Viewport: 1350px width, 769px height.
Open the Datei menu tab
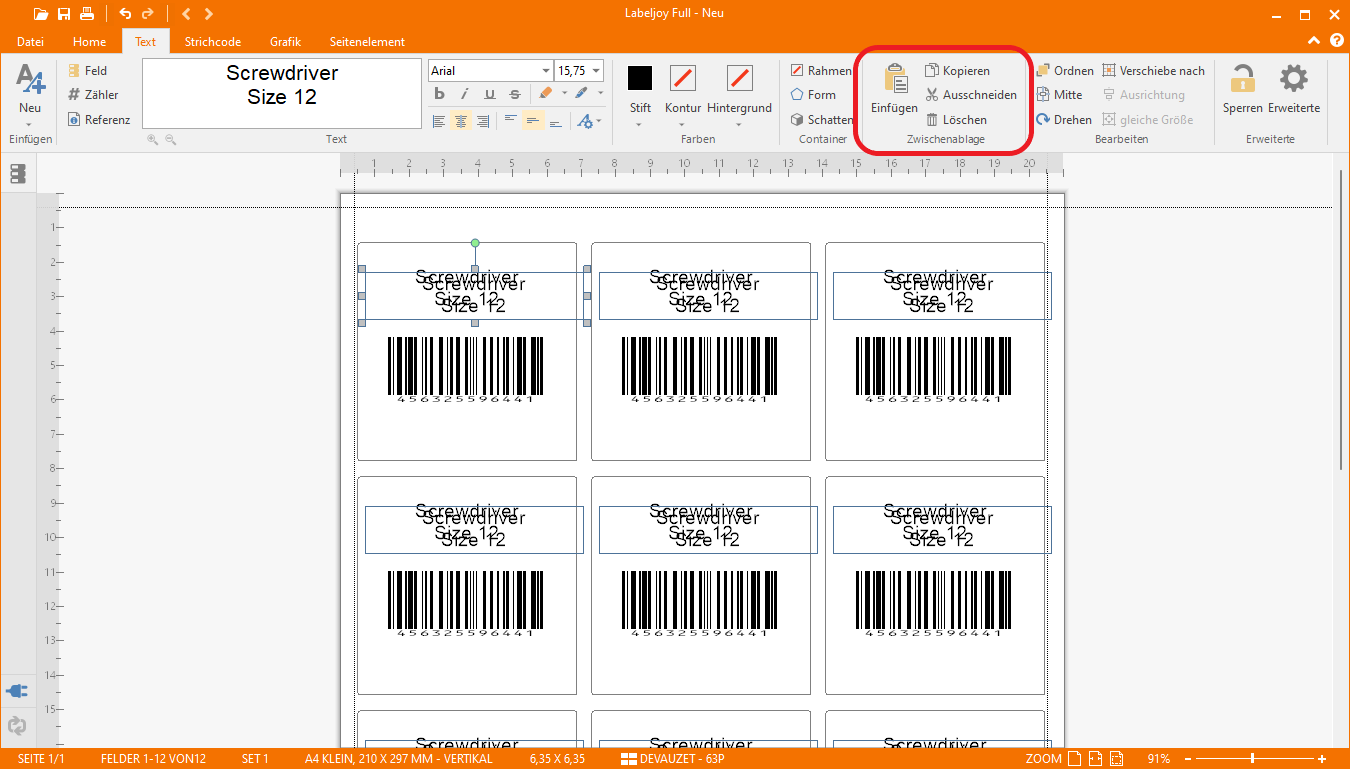[x=30, y=42]
